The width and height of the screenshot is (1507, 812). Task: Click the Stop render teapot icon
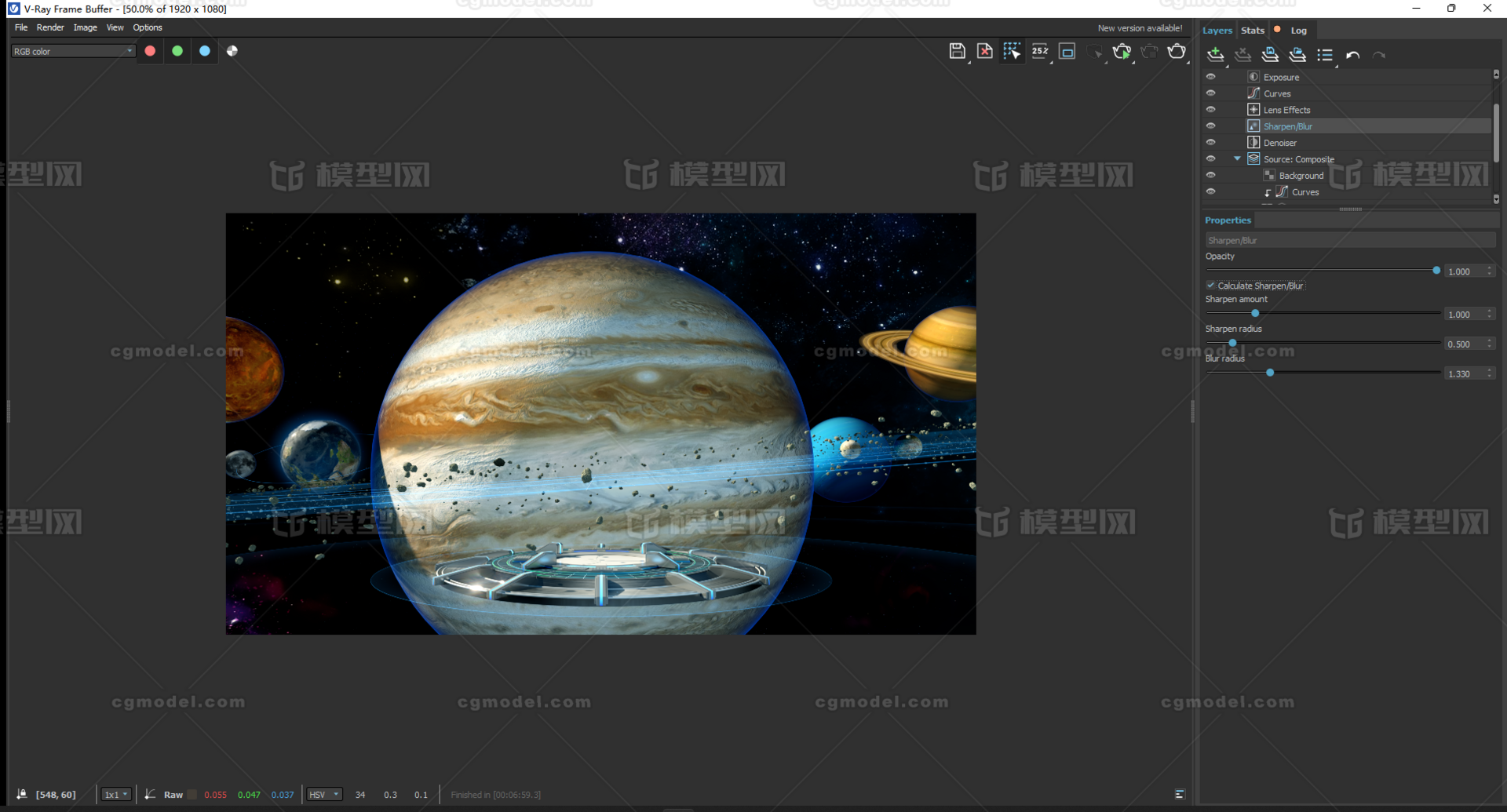(x=1150, y=52)
